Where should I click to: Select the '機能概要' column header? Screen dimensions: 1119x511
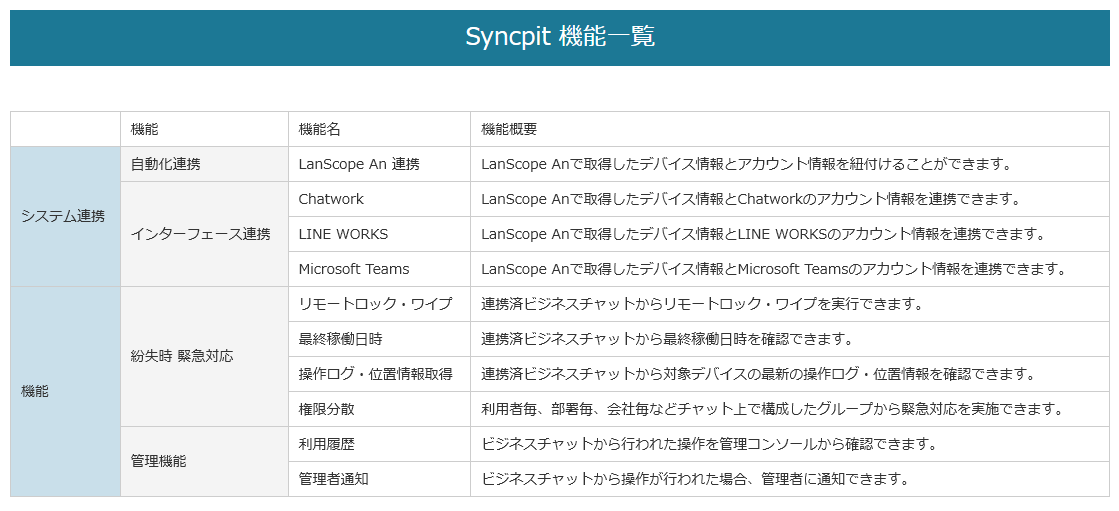point(789,129)
